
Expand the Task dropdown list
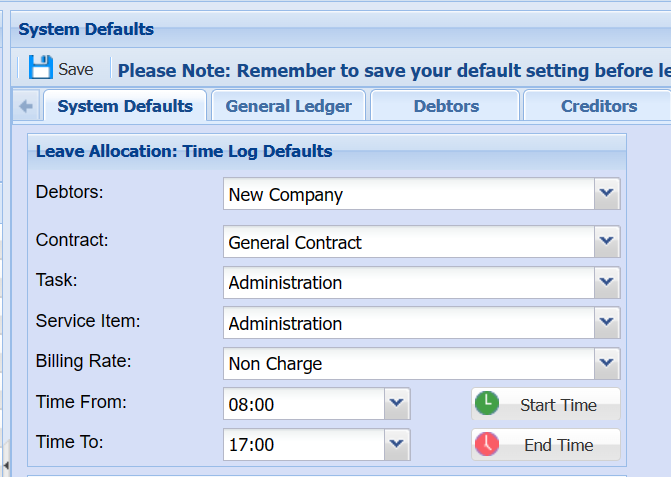[x=606, y=283]
